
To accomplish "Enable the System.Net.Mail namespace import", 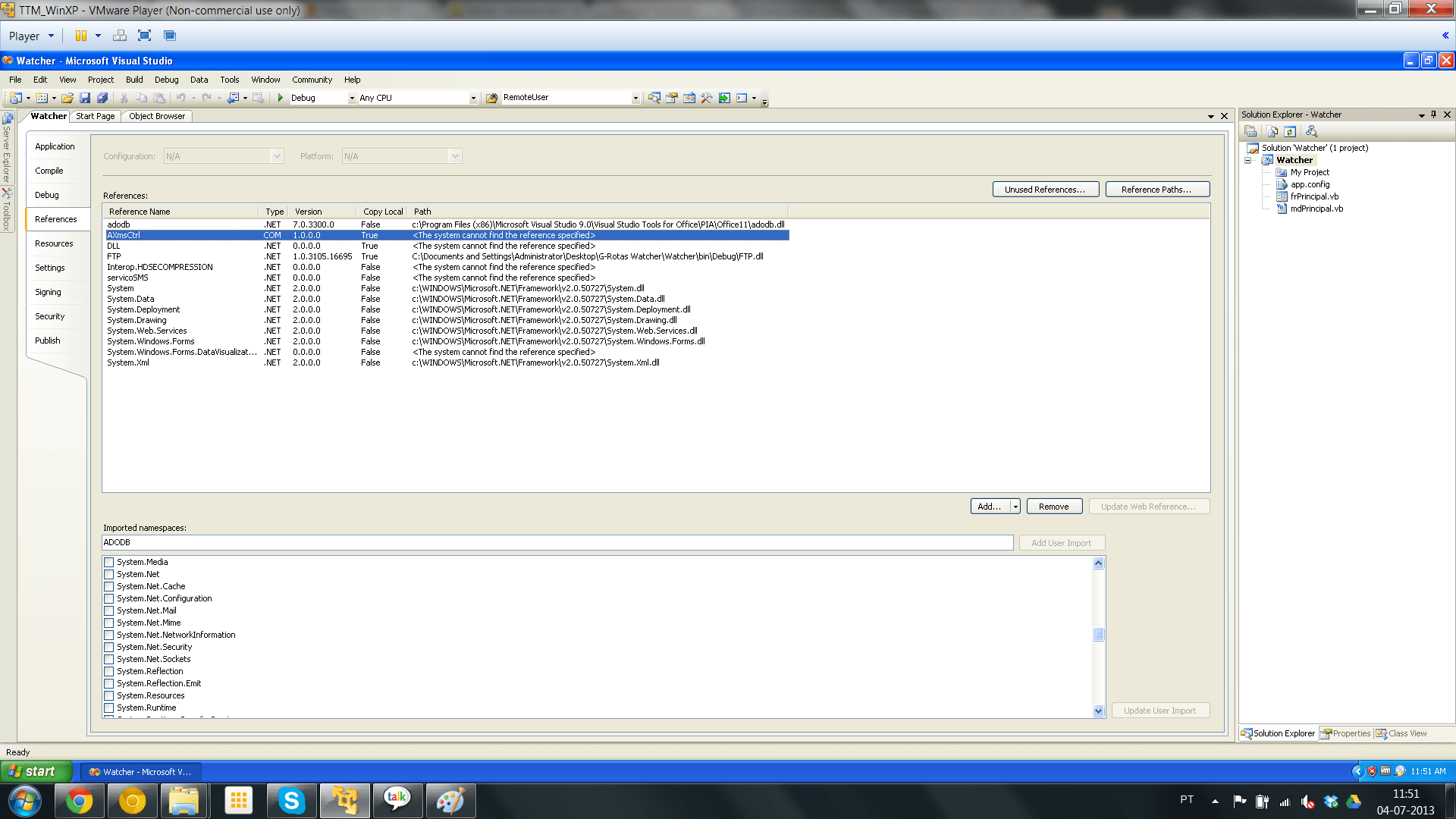I will click(x=109, y=611).
